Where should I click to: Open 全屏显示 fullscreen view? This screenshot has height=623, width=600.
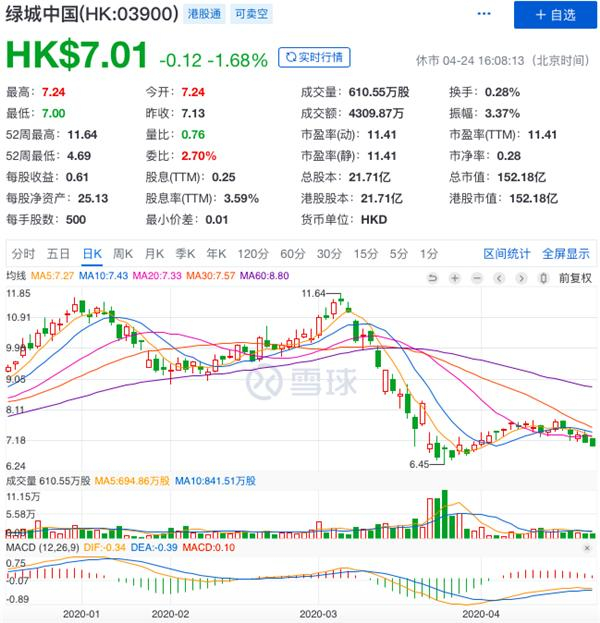566,253
